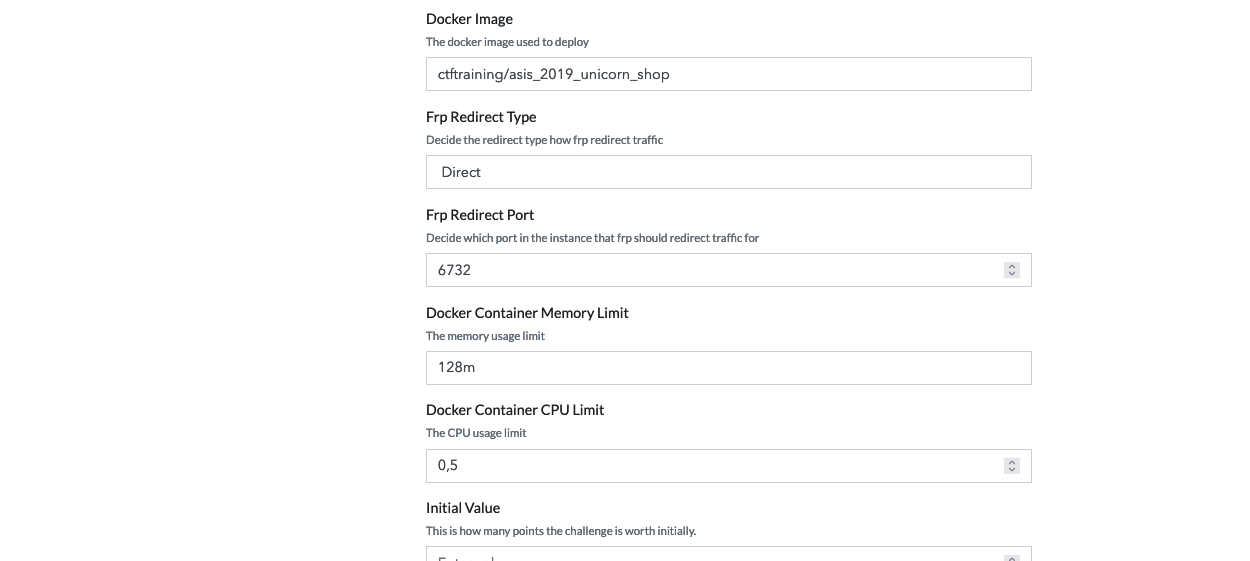
Task: Click the Initial Value spinner arrows
Action: pyautogui.click(x=1012, y=557)
